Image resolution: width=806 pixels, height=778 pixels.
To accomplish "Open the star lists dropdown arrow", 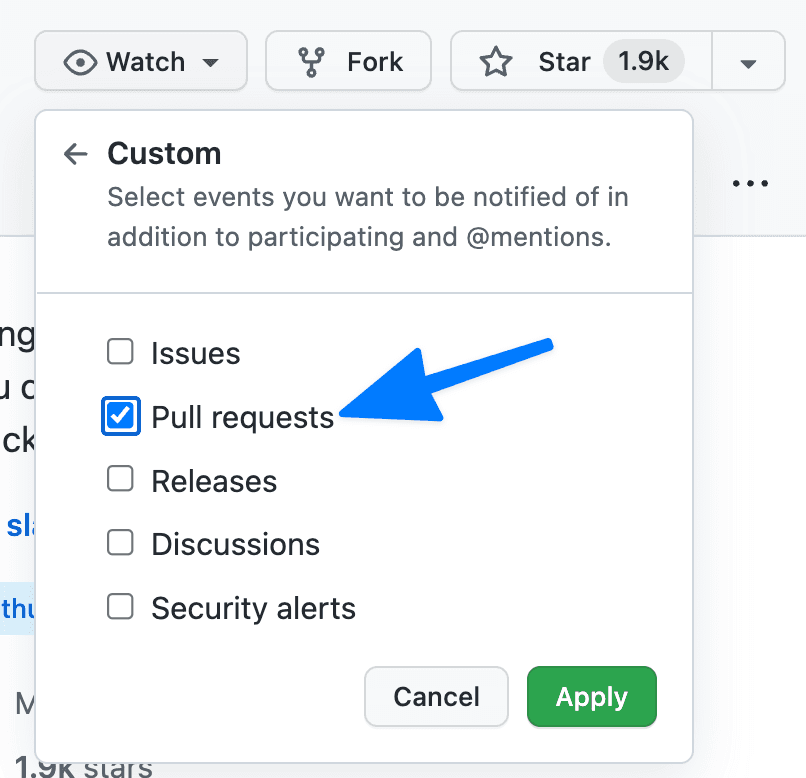I will click(748, 62).
